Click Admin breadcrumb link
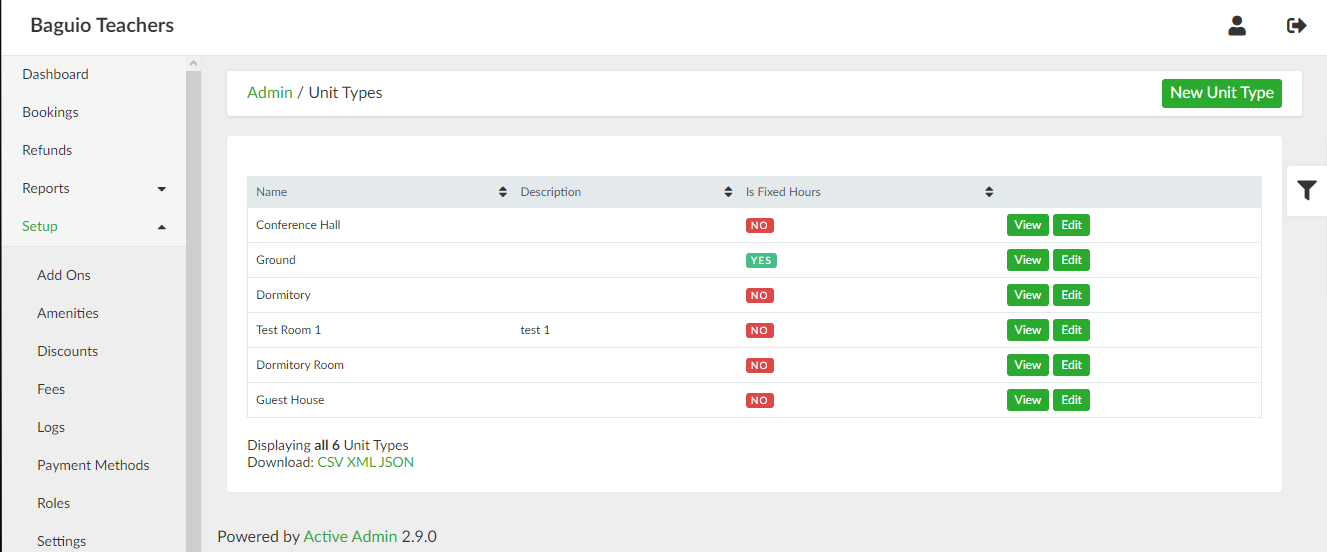Image resolution: width=1327 pixels, height=552 pixels. click(x=269, y=93)
